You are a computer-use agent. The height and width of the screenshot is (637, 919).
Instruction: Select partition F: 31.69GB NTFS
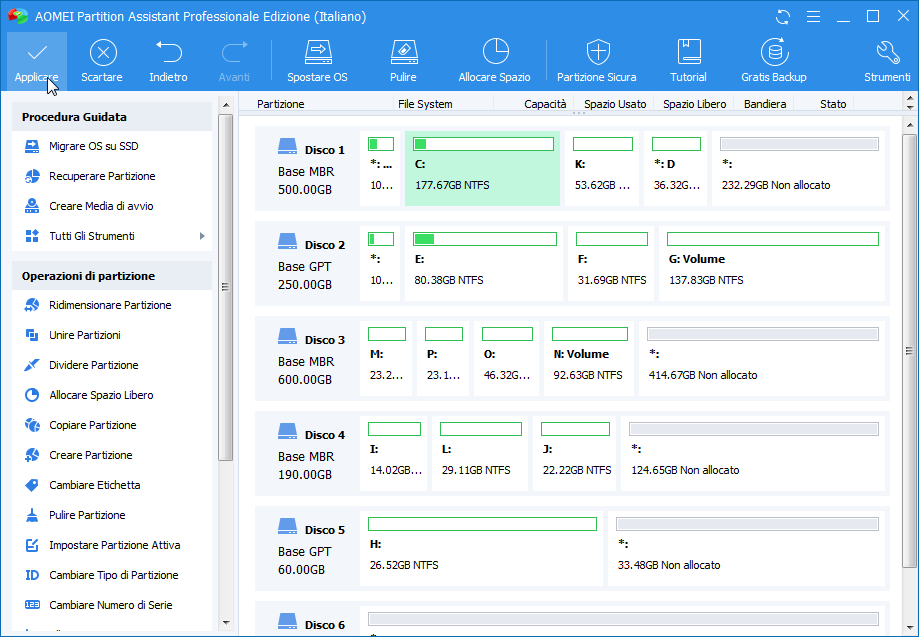(x=611, y=264)
